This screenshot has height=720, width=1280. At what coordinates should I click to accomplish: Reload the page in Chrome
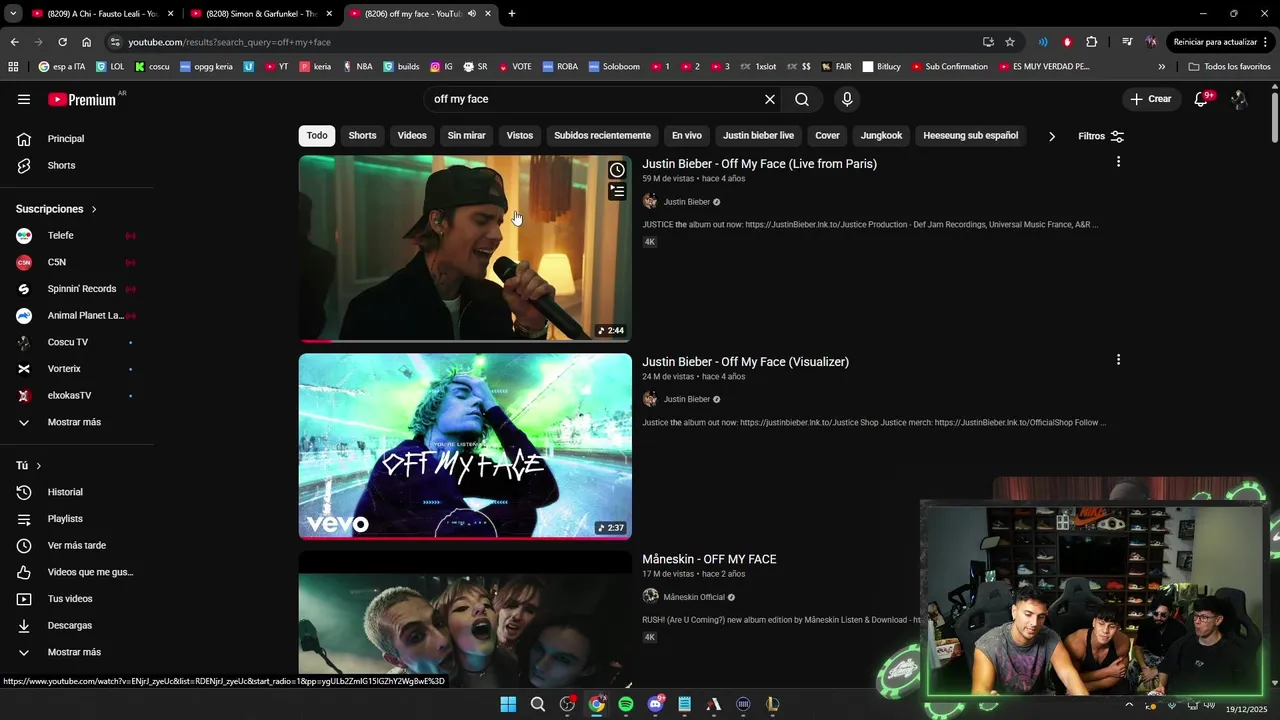62,42
